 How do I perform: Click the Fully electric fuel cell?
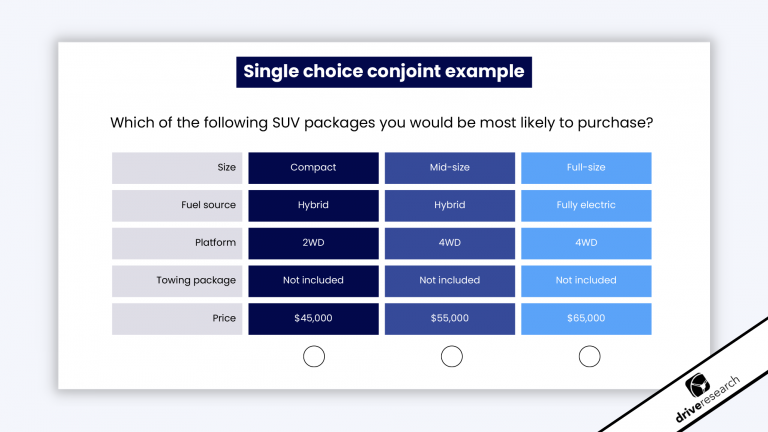586,206
